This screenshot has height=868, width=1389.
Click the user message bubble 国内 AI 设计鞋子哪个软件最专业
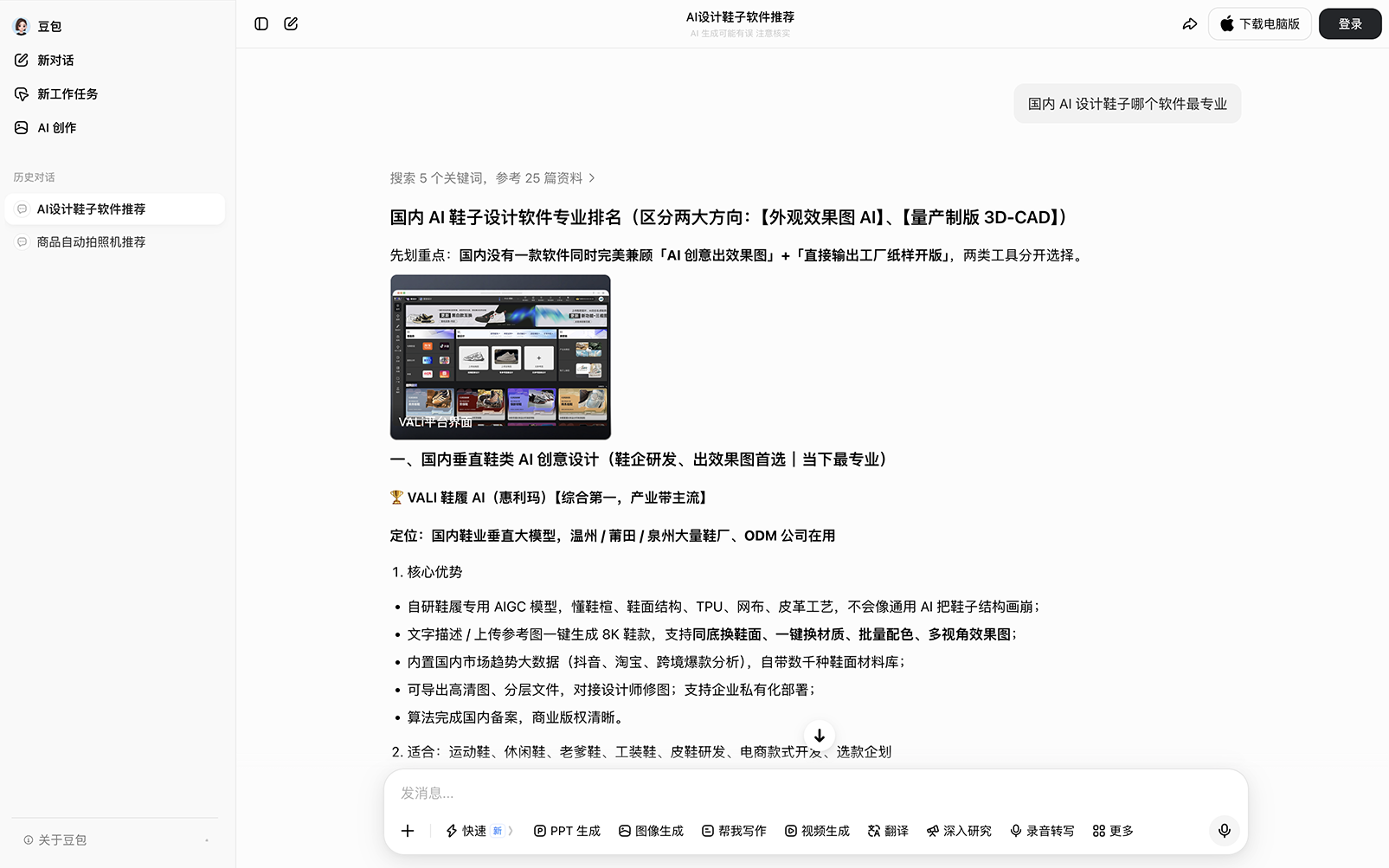[x=1128, y=104]
